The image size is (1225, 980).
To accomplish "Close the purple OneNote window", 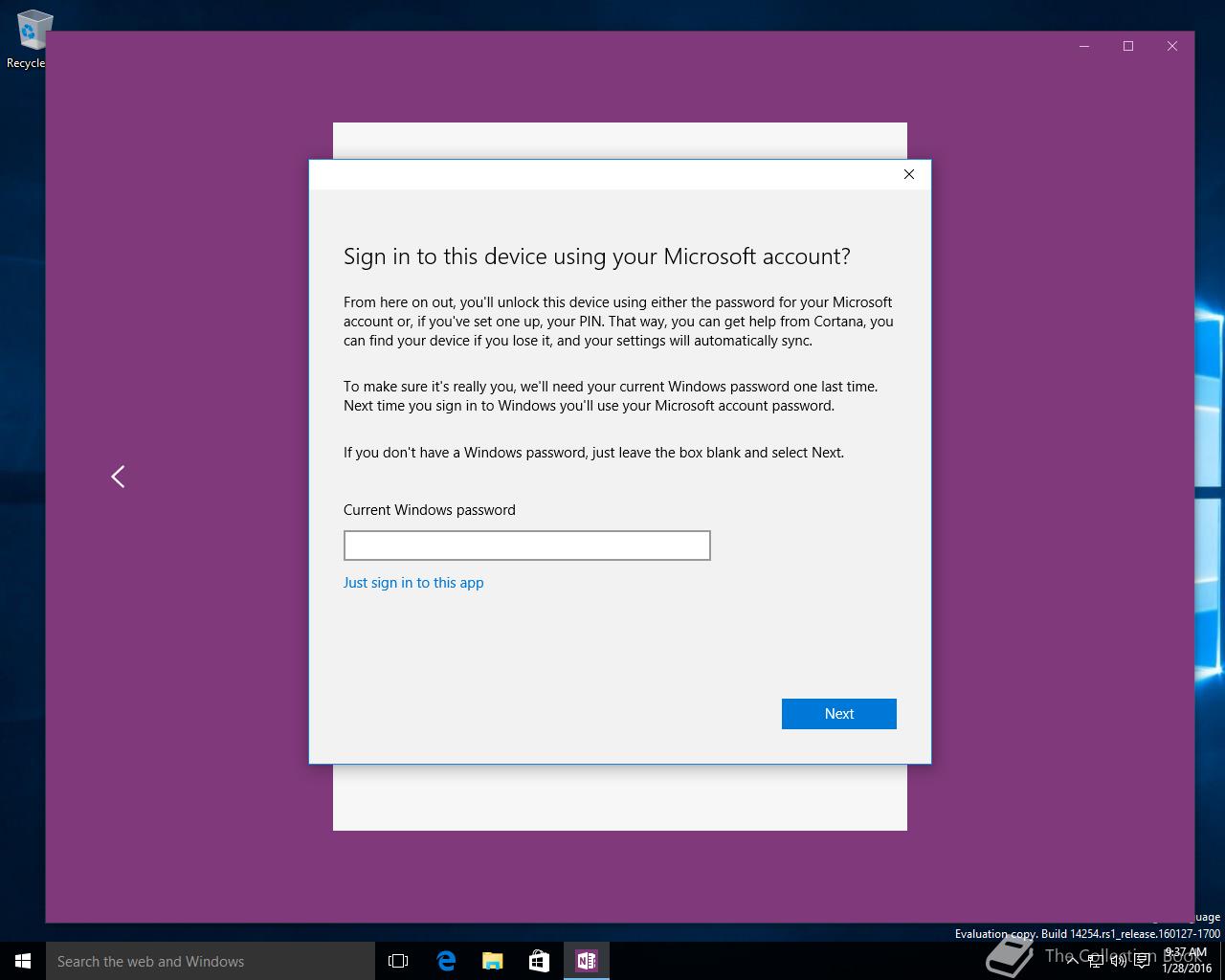I will tap(1172, 46).
